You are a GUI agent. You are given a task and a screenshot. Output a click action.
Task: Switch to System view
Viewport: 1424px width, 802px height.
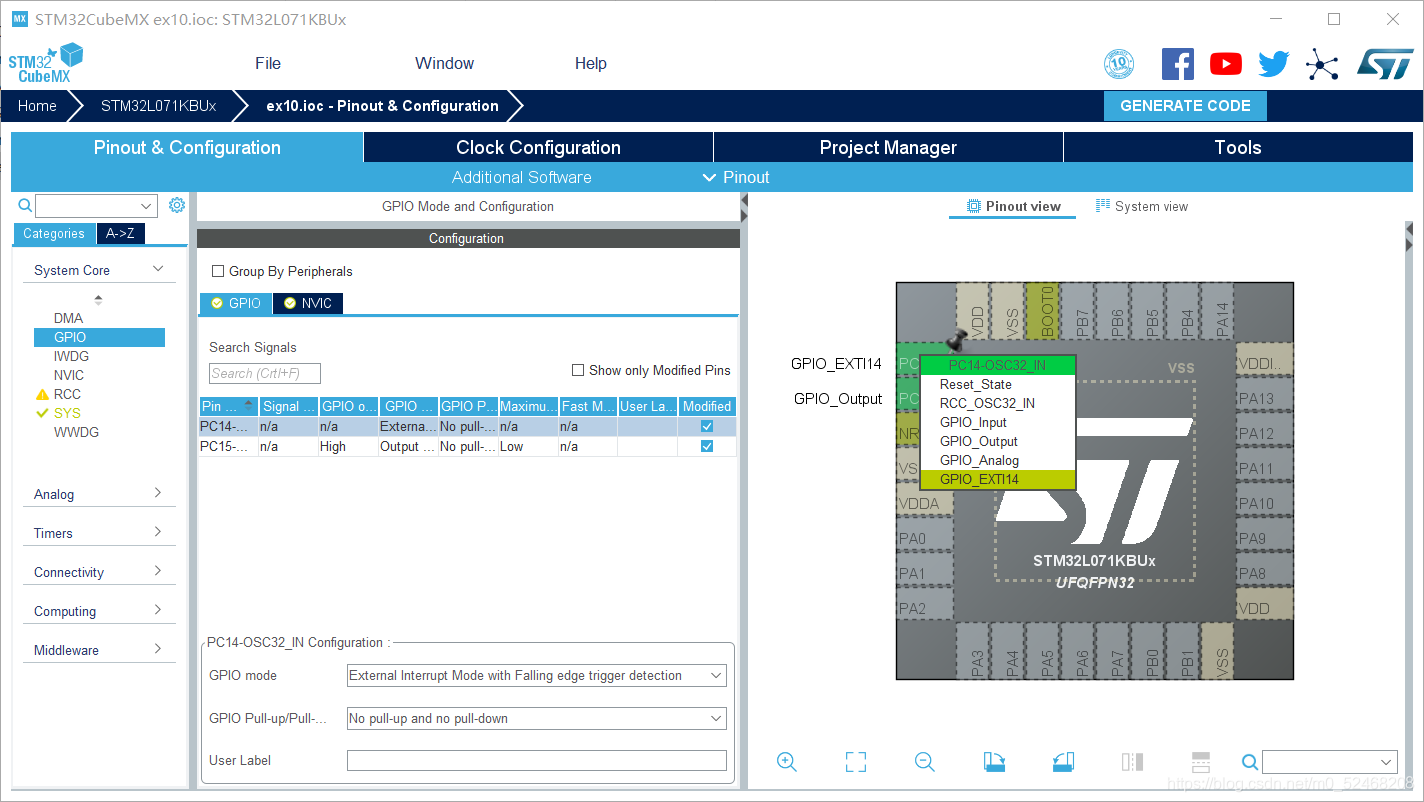[x=1142, y=206]
